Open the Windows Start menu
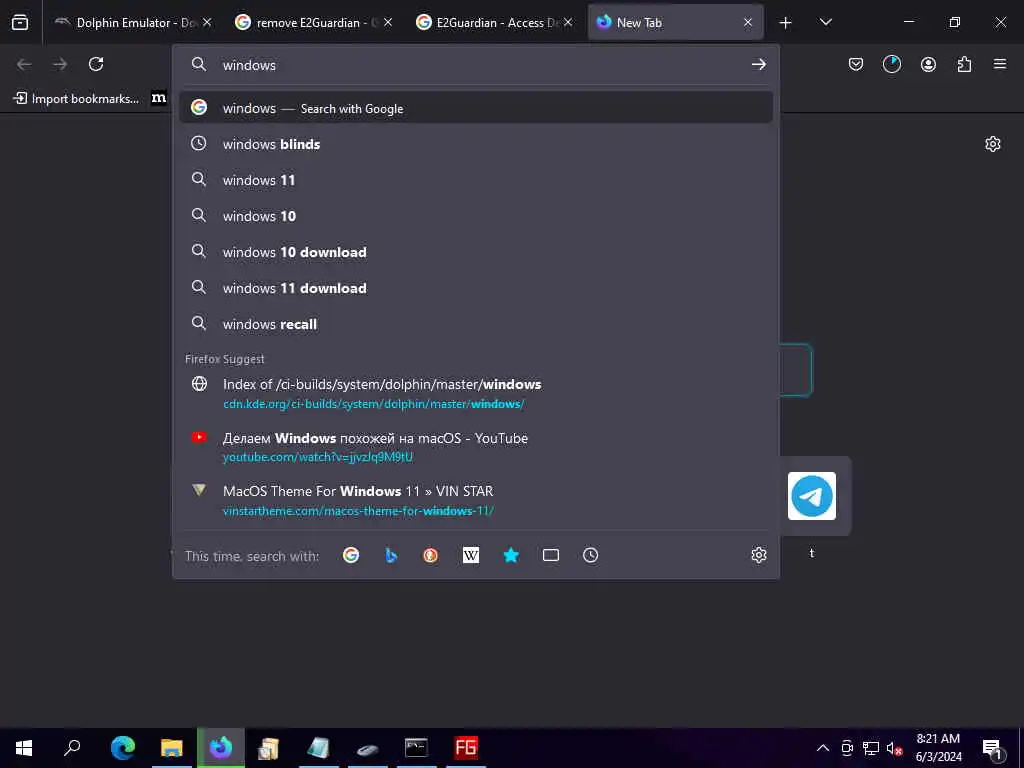 (x=24, y=748)
